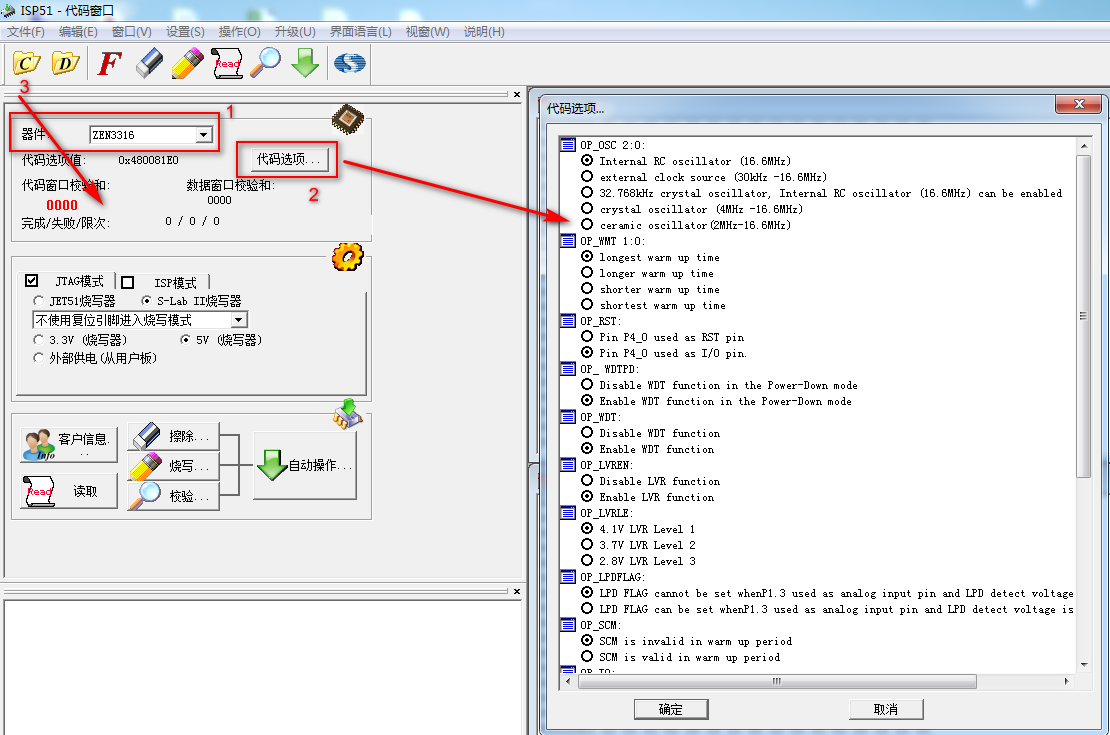Select Pin P4_0 used as RST pin

(587, 337)
